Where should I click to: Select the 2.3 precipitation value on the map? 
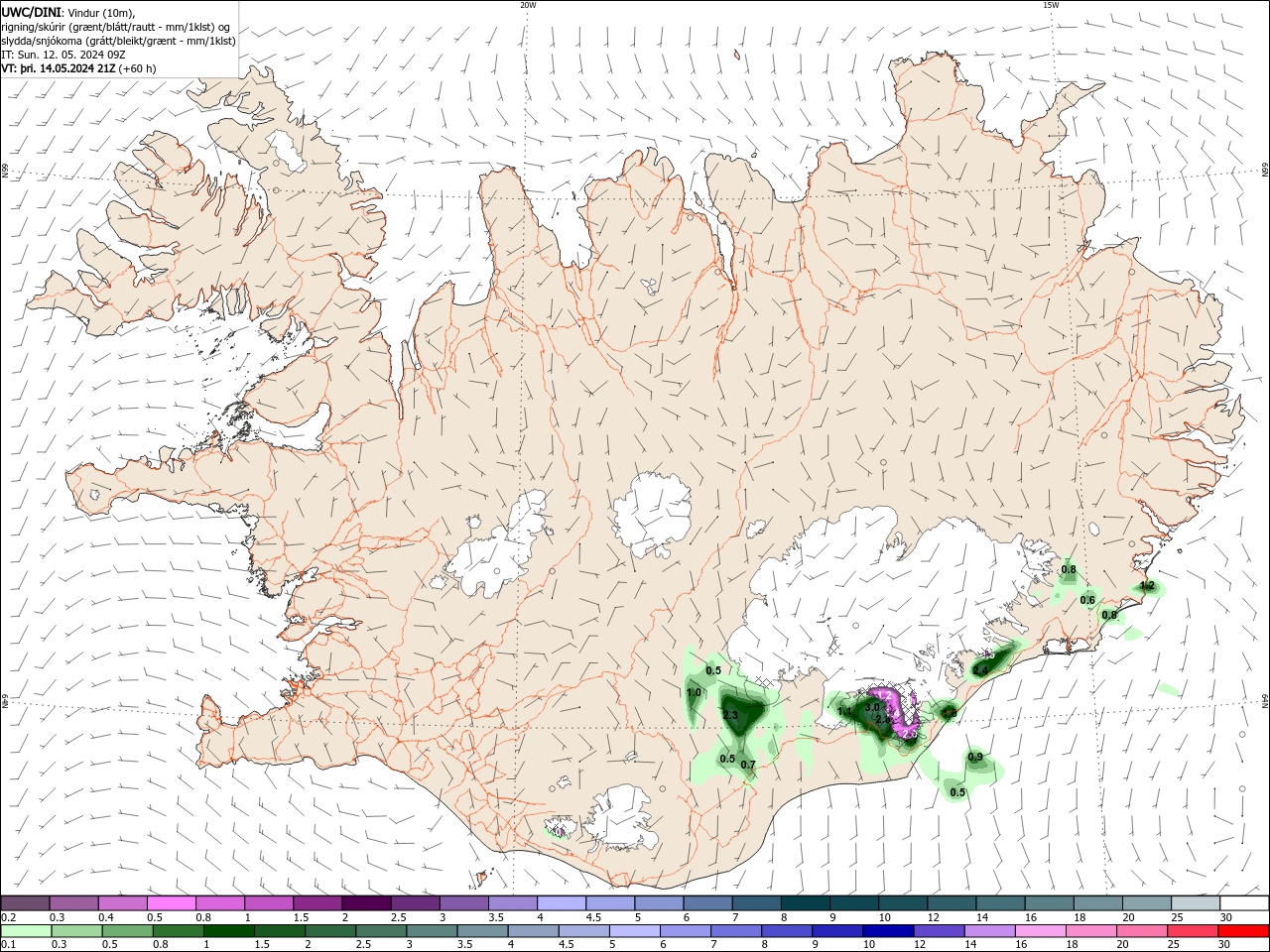(x=730, y=715)
